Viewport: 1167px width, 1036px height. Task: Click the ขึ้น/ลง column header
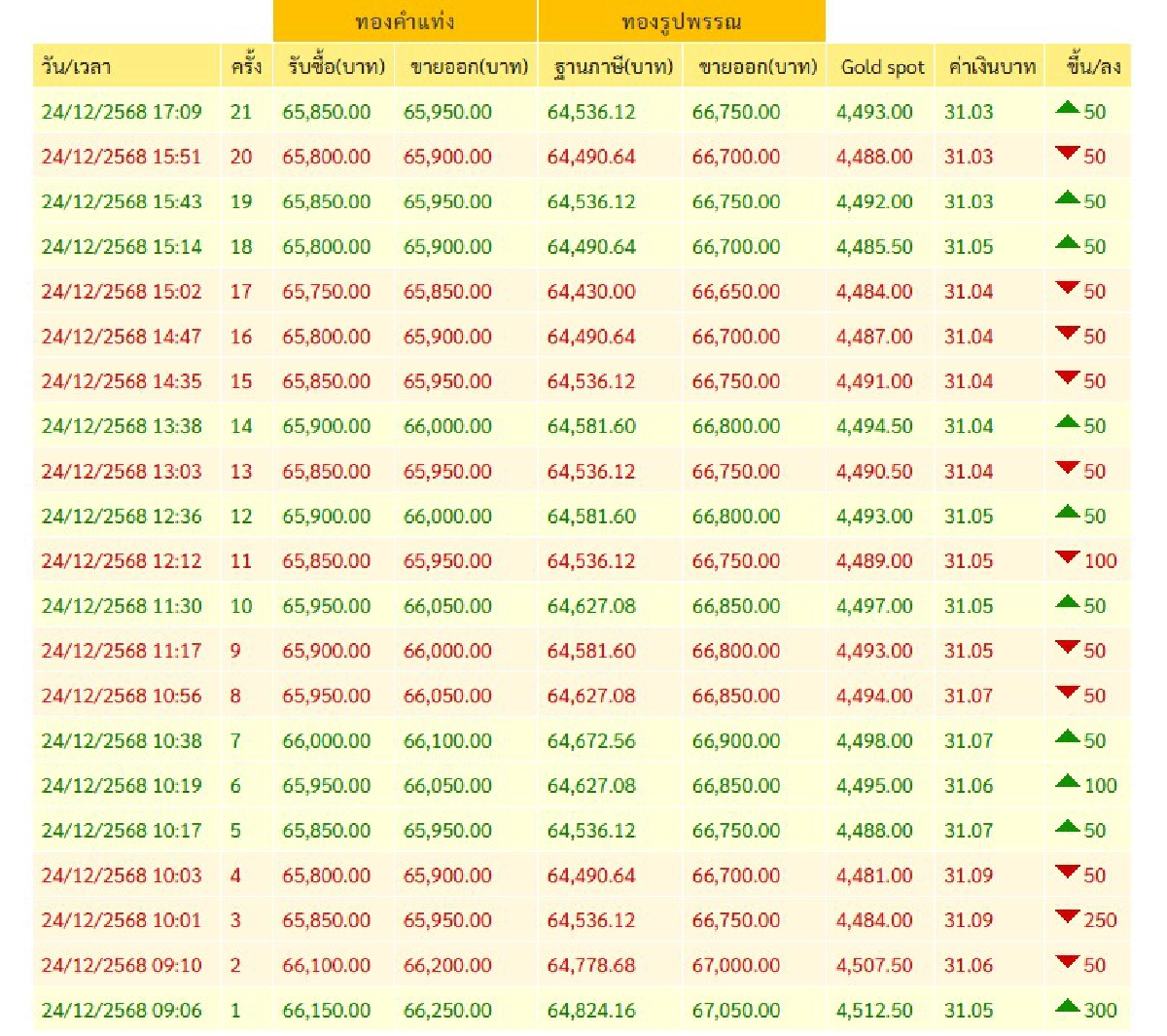click(x=1092, y=67)
